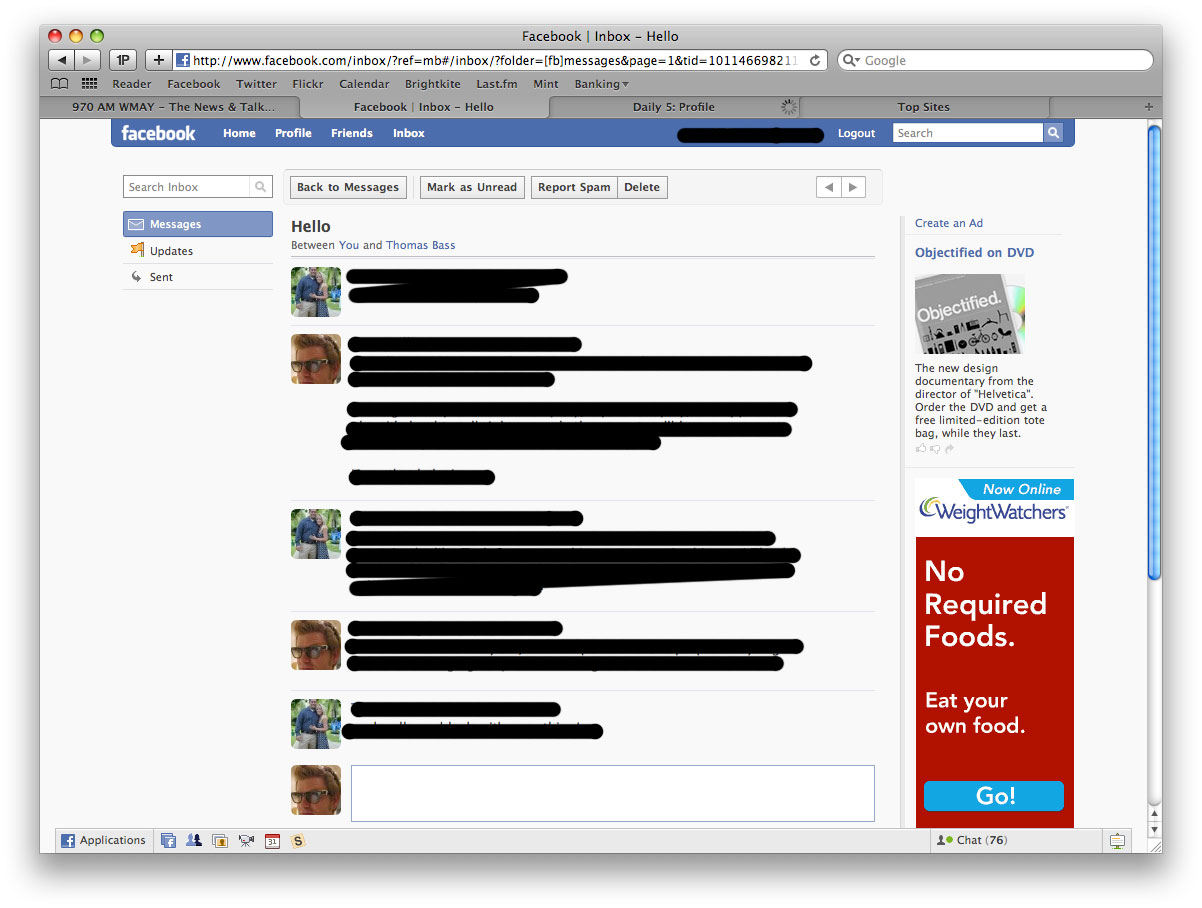Open Flickr bookmark in bookmarks bar

point(308,84)
